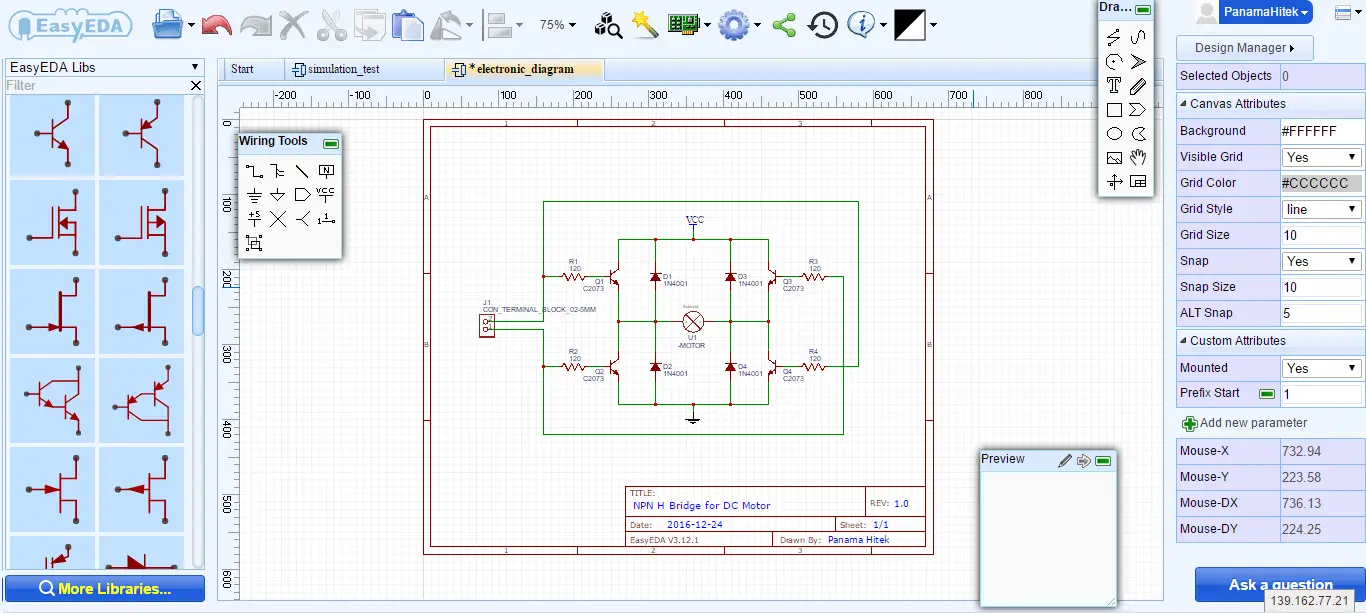1366x613 pixels.
Task: Click the More Libraries button
Action: click(x=104, y=588)
